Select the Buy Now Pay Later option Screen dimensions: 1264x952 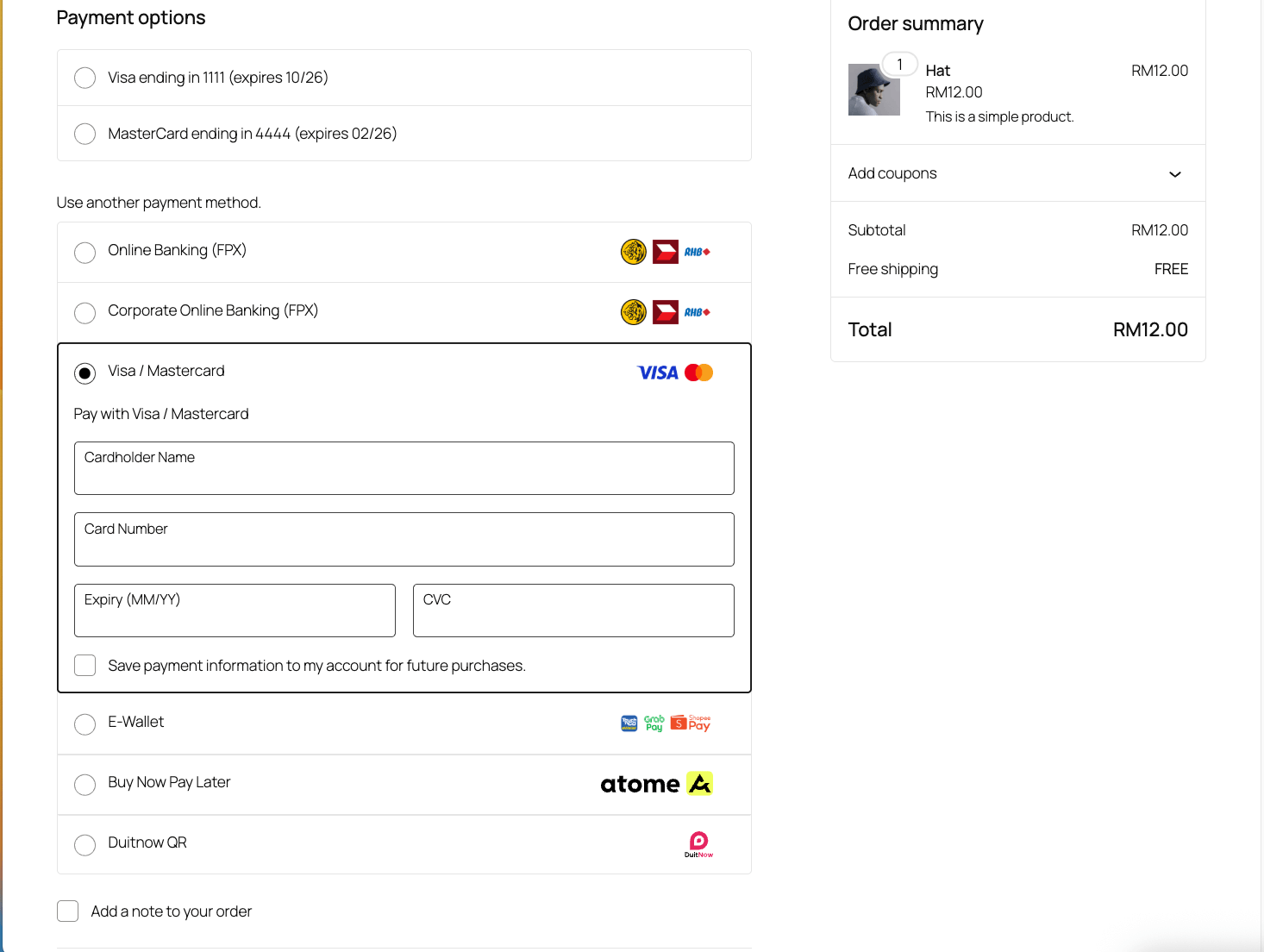click(x=84, y=785)
